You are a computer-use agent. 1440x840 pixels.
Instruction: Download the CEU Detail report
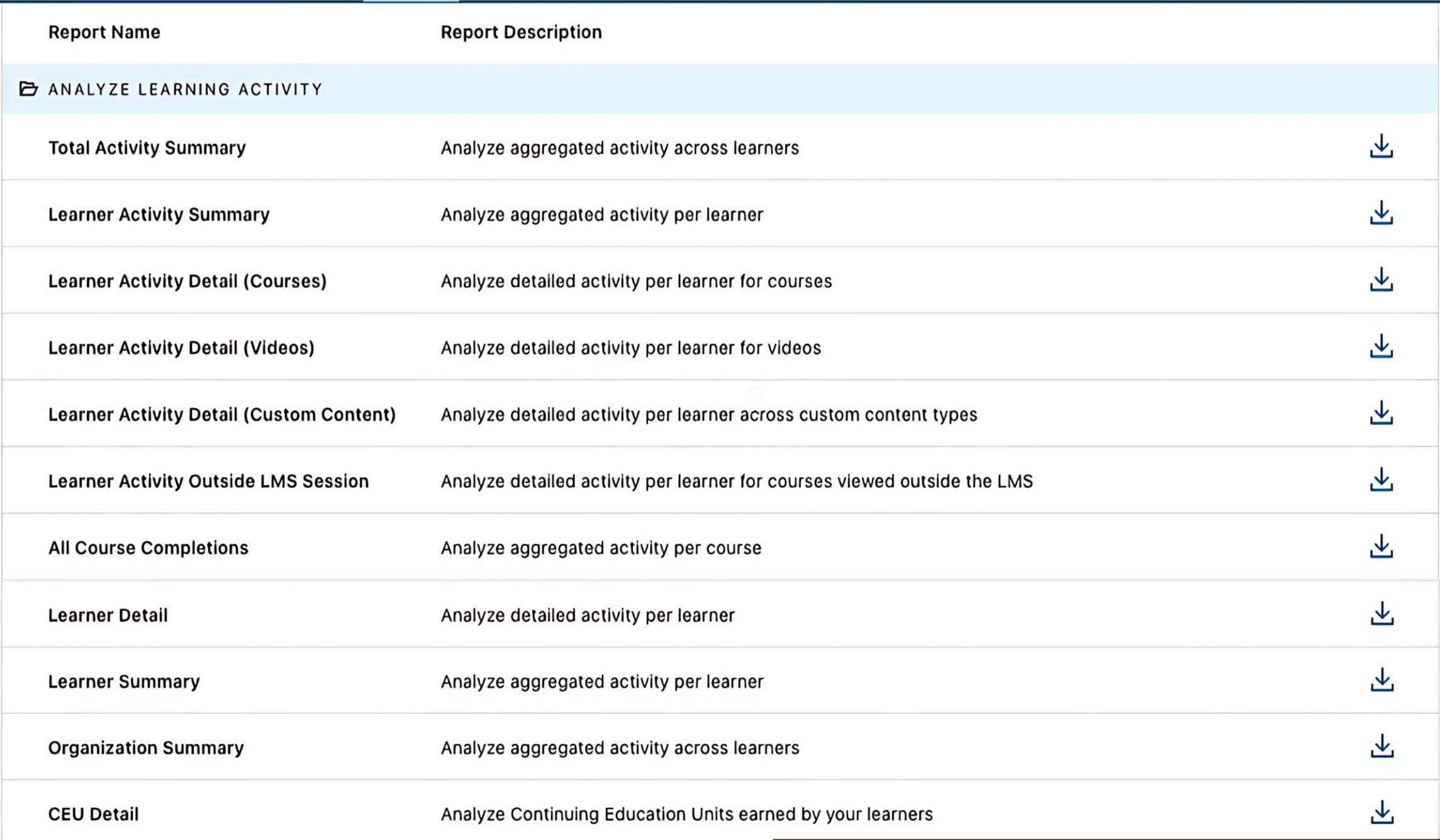[x=1381, y=813]
